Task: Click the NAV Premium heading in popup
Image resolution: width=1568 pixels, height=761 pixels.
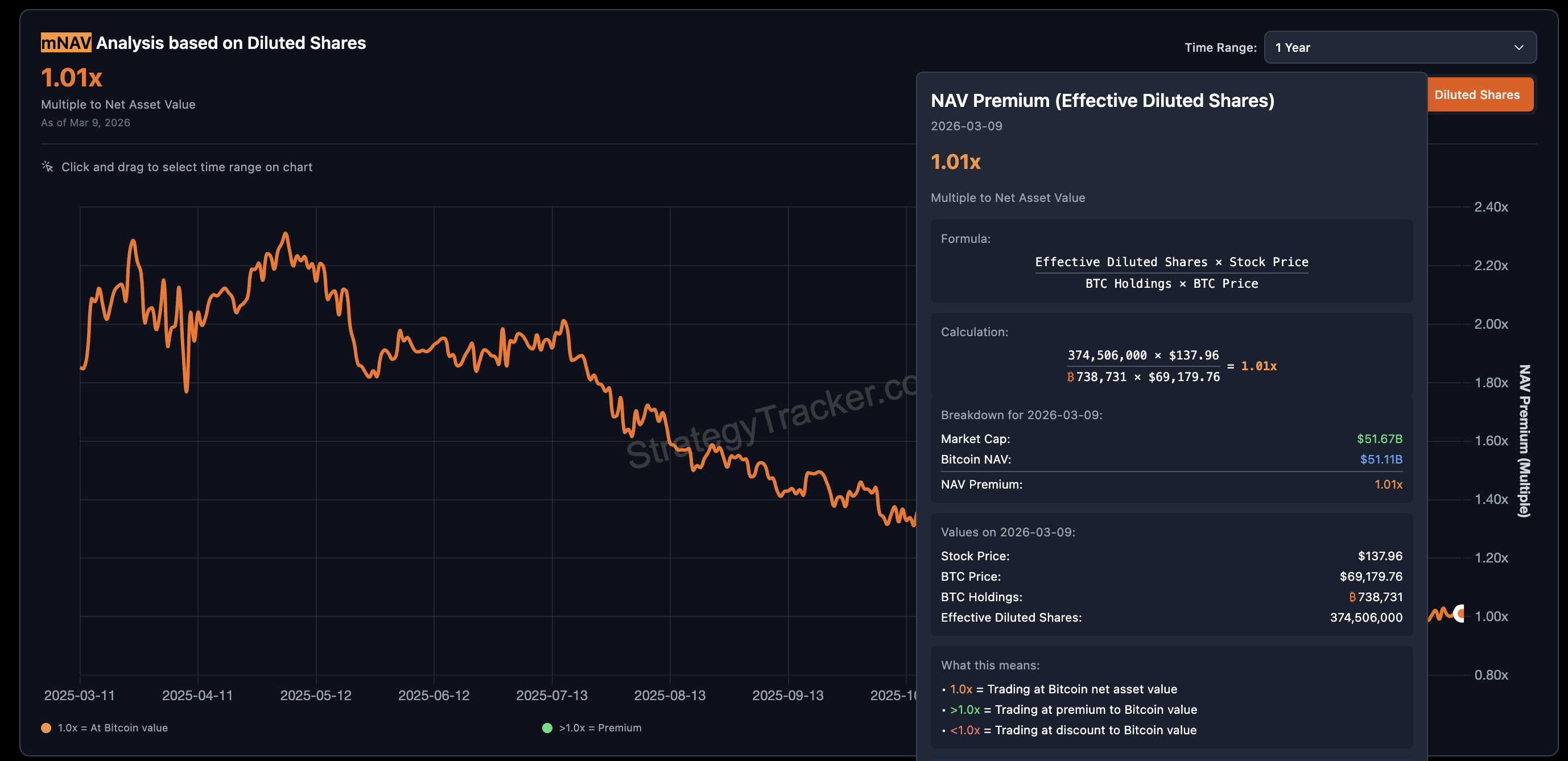Action: (x=1103, y=100)
